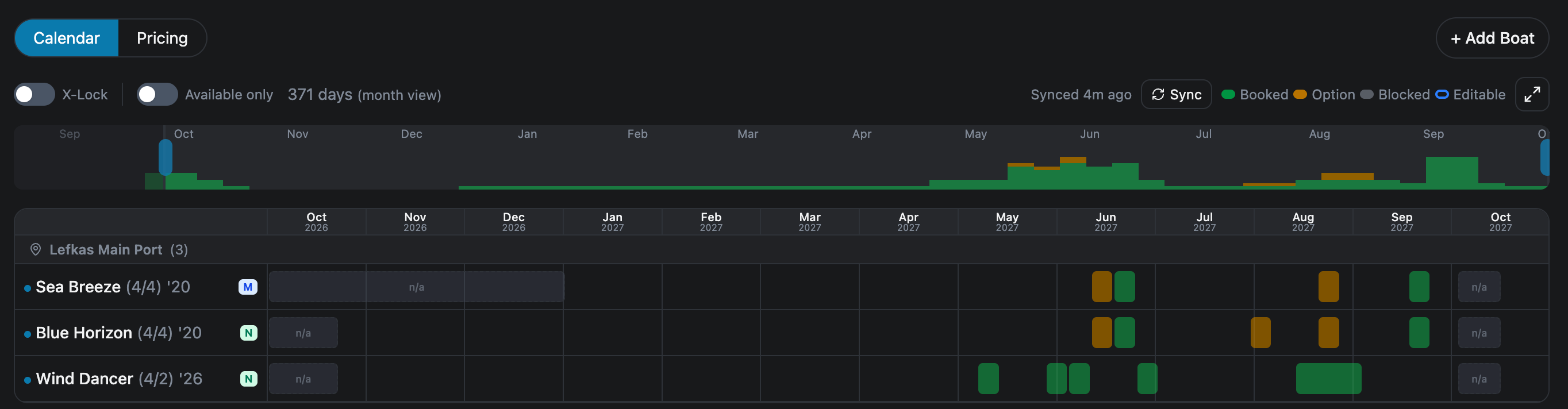Click the blue status dot beside Blue Horizon
Image resolution: width=1568 pixels, height=409 pixels.
tap(28, 334)
